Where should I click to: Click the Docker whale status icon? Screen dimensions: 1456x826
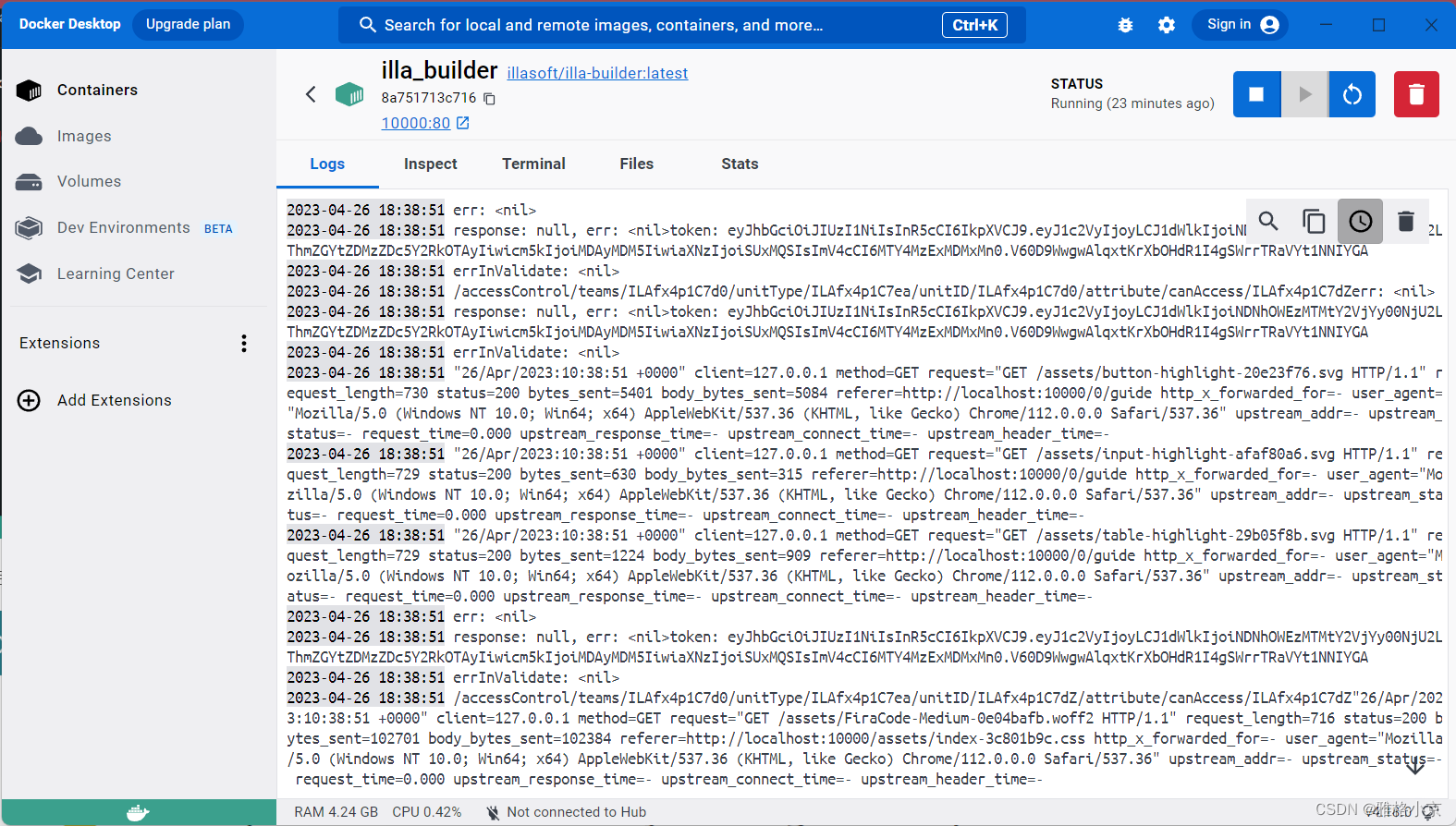[138, 813]
